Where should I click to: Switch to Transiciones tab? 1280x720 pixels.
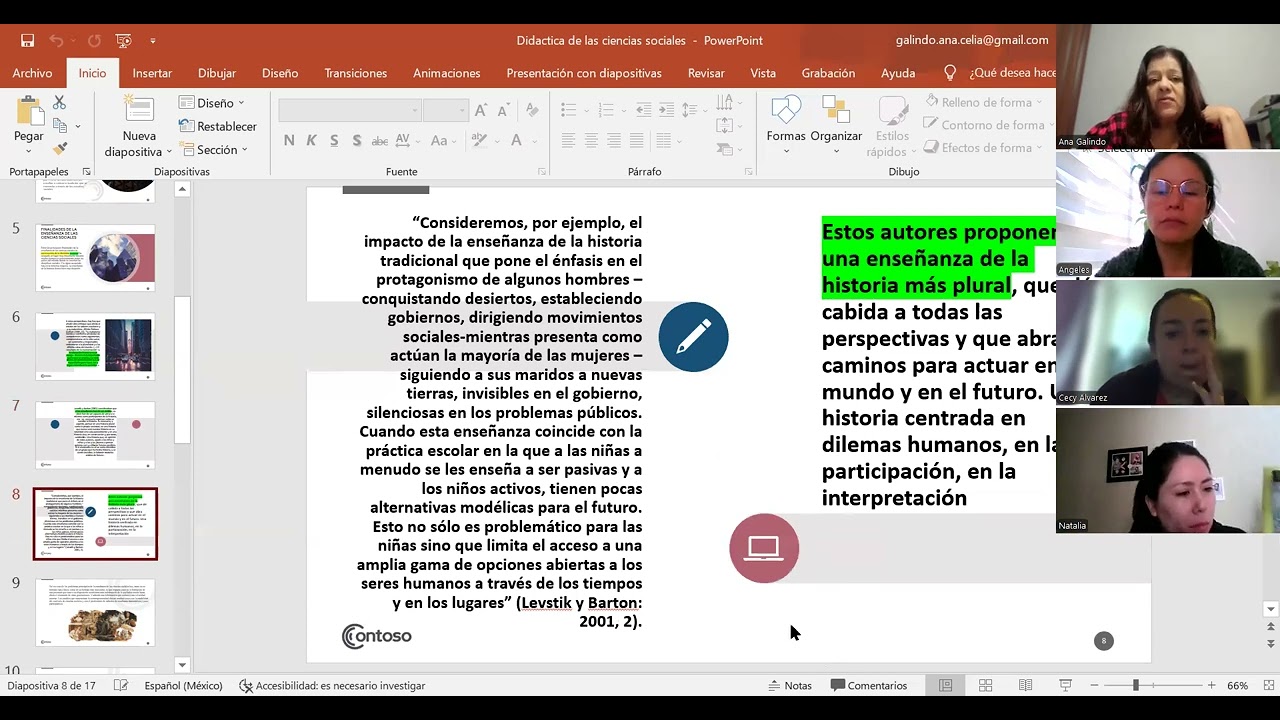tap(355, 73)
